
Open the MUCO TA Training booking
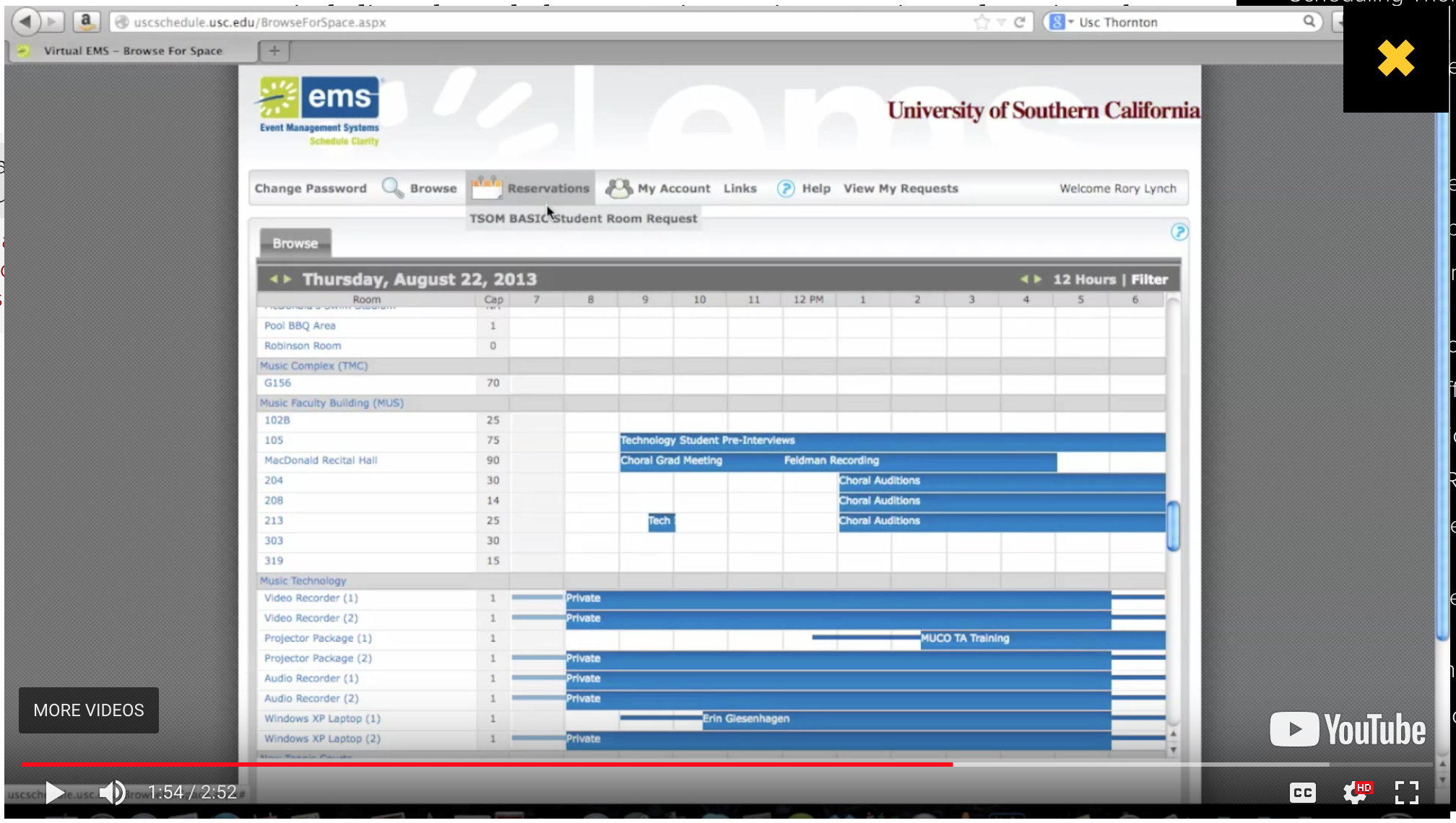(x=1043, y=638)
